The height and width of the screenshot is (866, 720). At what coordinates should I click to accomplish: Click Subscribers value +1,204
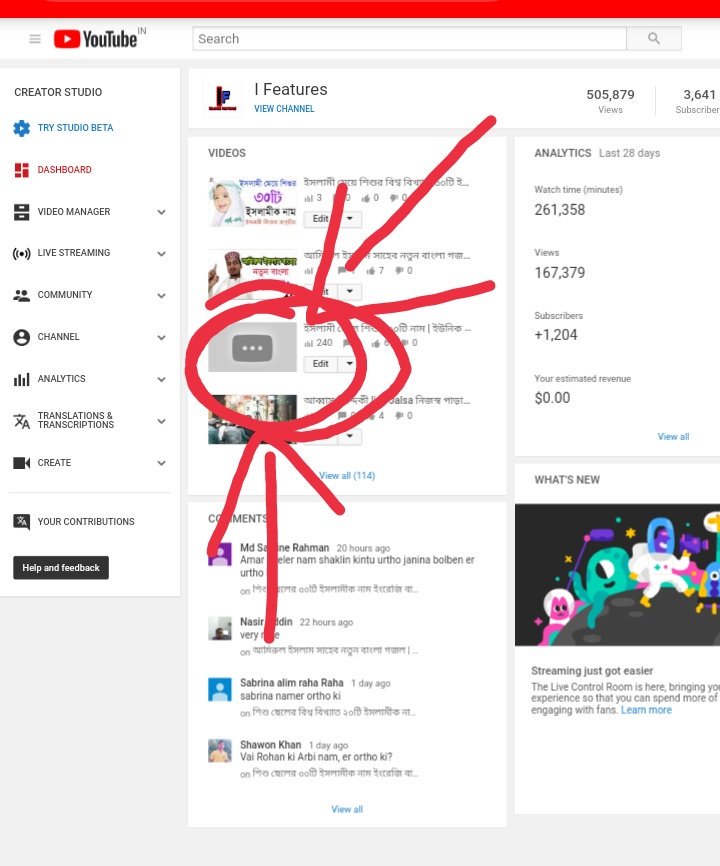(x=555, y=335)
